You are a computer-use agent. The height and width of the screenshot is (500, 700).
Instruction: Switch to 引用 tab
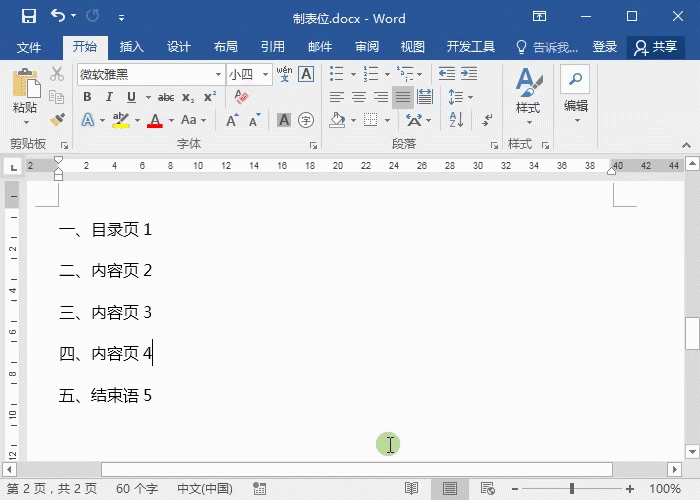272,47
